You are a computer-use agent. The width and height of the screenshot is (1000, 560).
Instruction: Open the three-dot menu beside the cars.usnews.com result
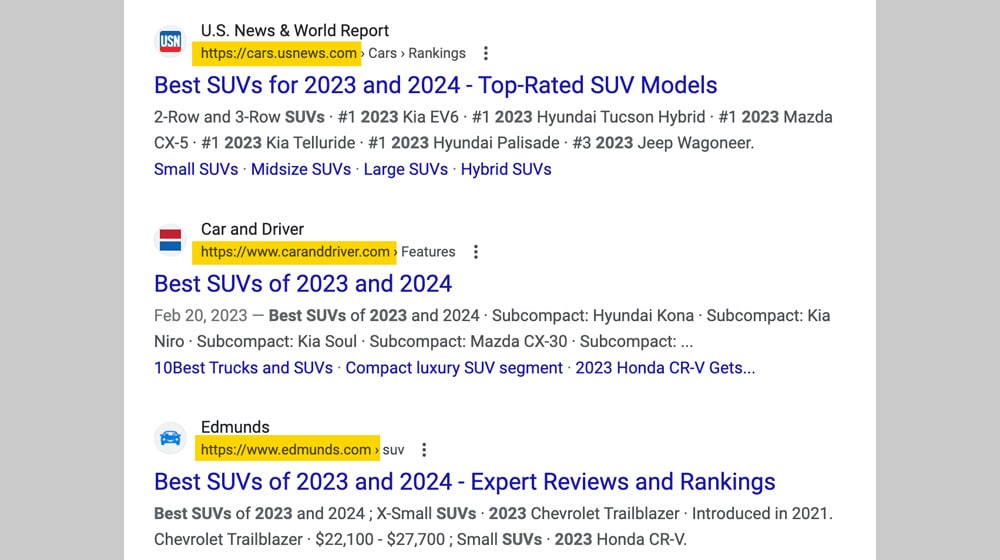[x=486, y=53]
